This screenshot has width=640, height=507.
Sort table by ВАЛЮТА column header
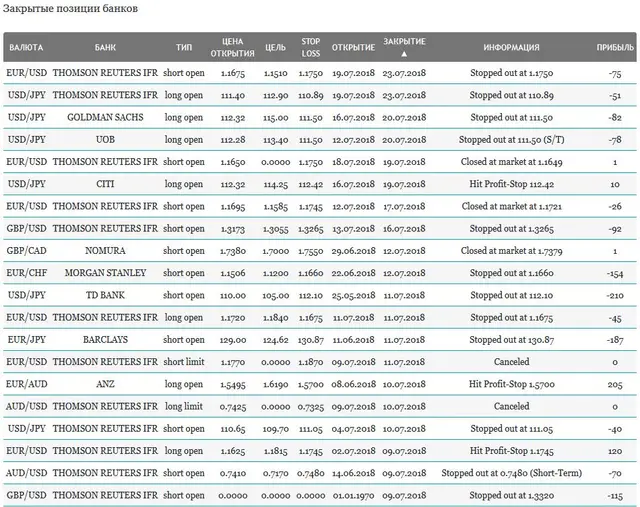click(x=26, y=47)
